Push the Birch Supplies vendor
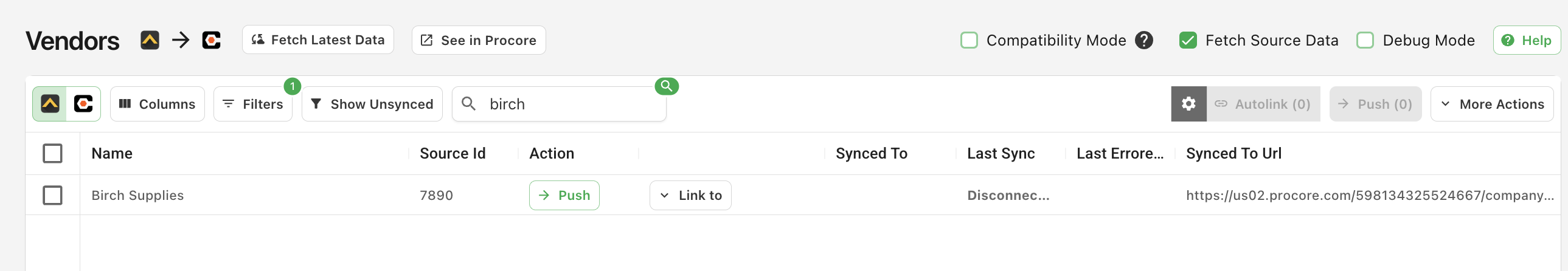The height and width of the screenshot is (271, 1568). pyautogui.click(x=564, y=195)
